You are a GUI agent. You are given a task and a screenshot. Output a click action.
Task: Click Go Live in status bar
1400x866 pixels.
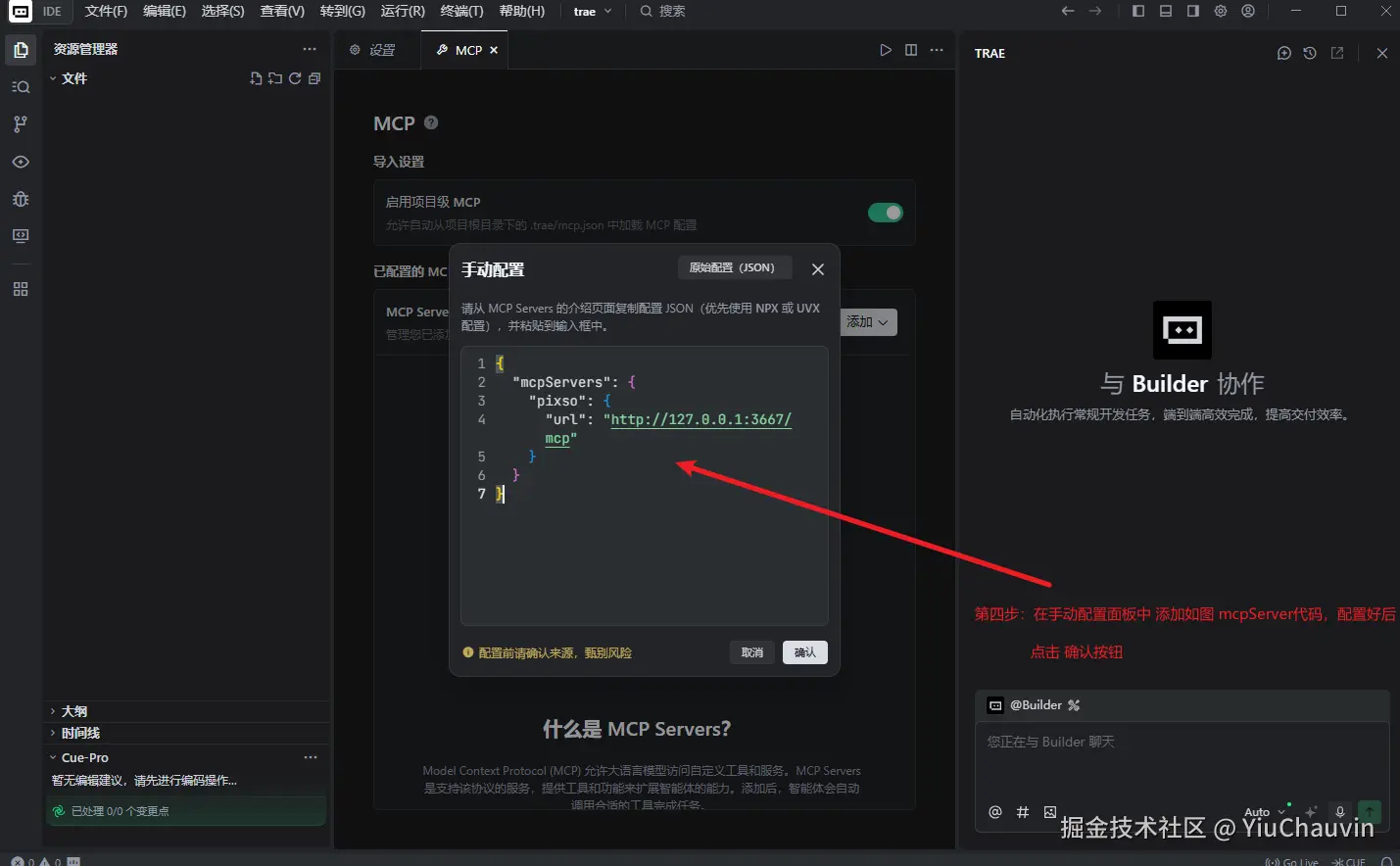[x=1293, y=862]
